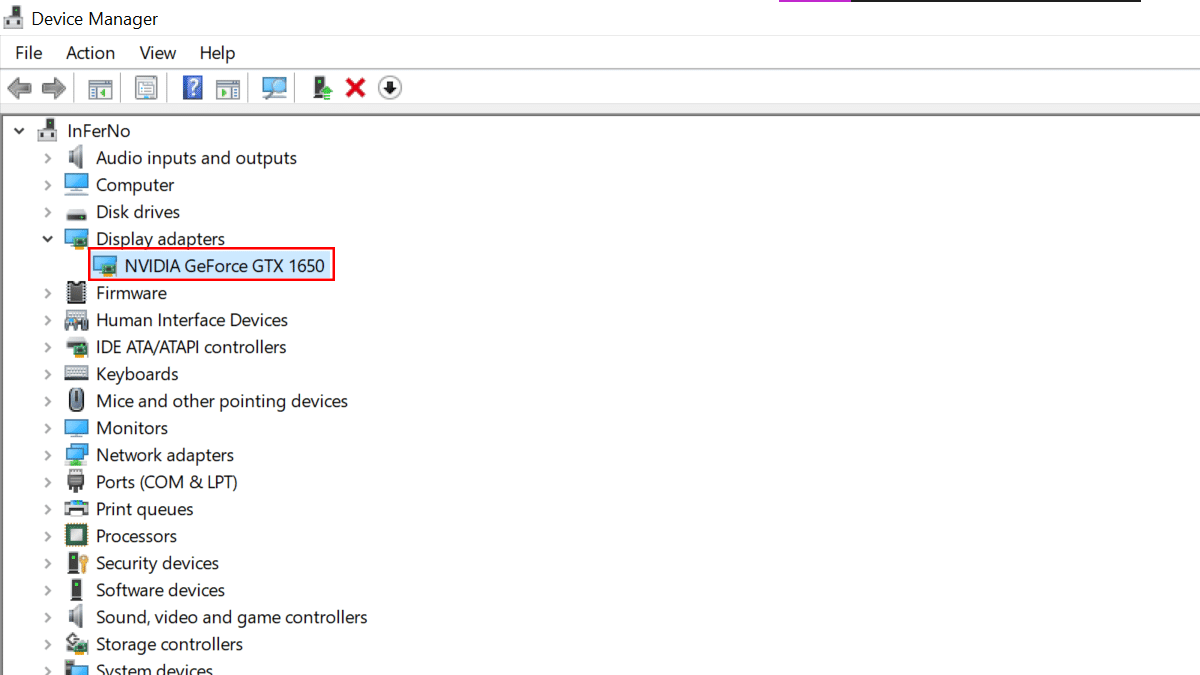Click the Audio inputs and outputs speaker icon

click(x=76, y=158)
